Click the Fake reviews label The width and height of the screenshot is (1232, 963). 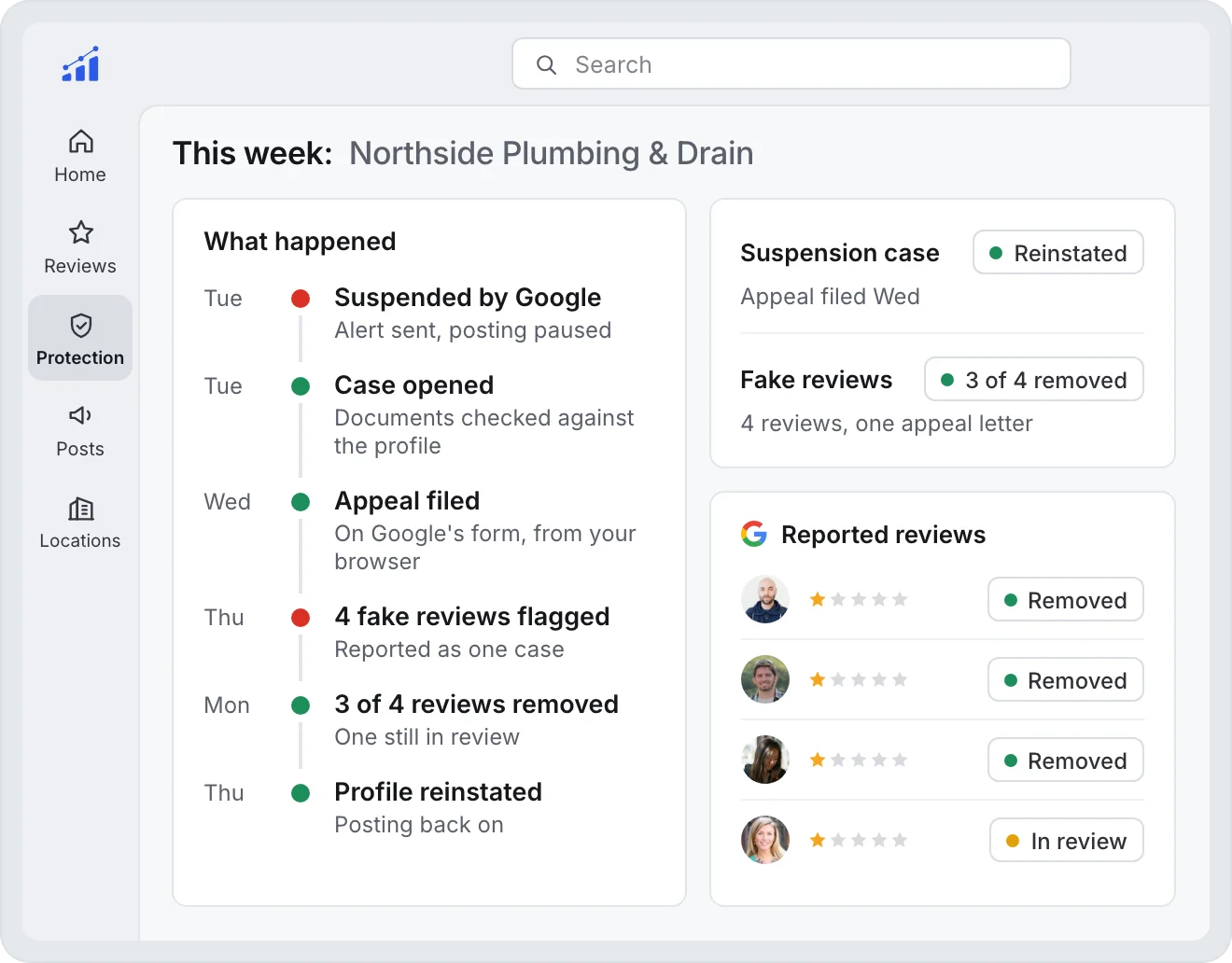(817, 380)
